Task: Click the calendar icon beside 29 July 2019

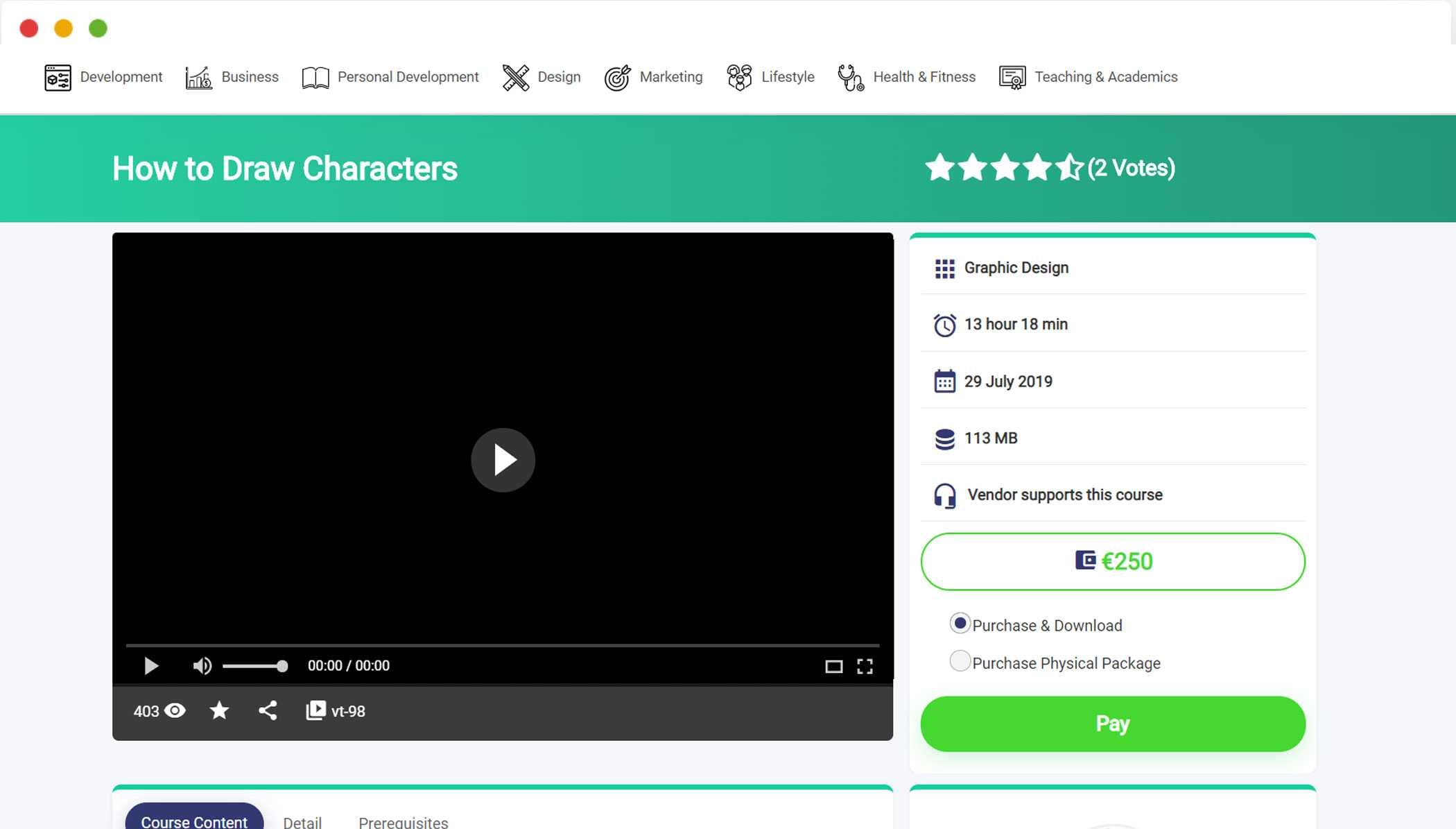Action: (x=944, y=382)
